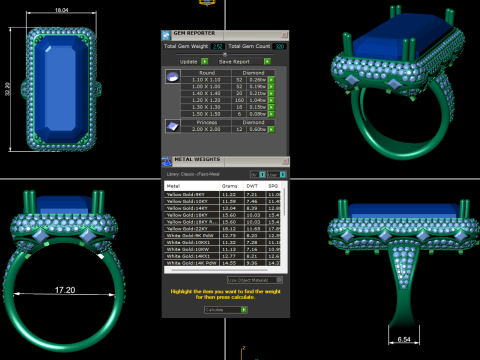Select the Yellow Gold 10KY row

[222, 201]
